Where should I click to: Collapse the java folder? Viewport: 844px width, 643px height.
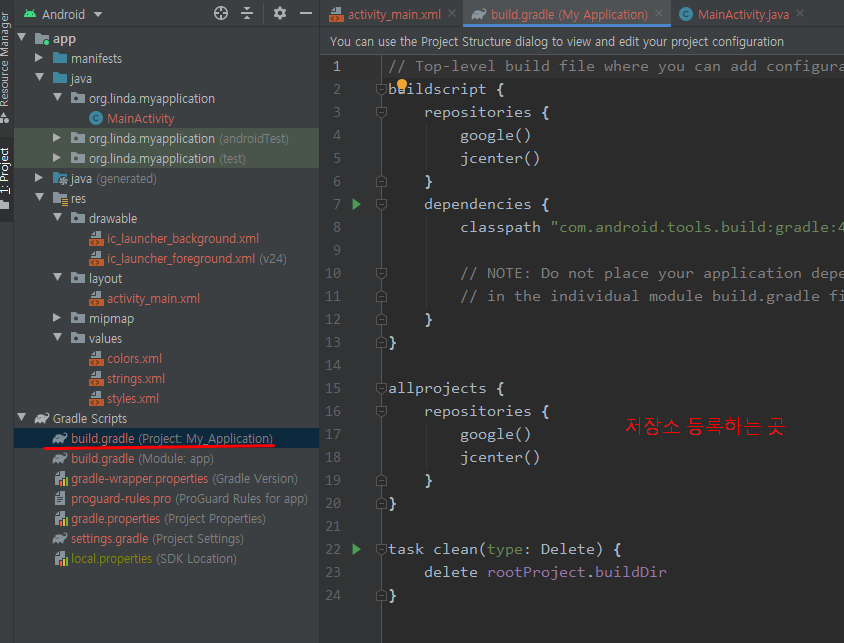pos(40,77)
